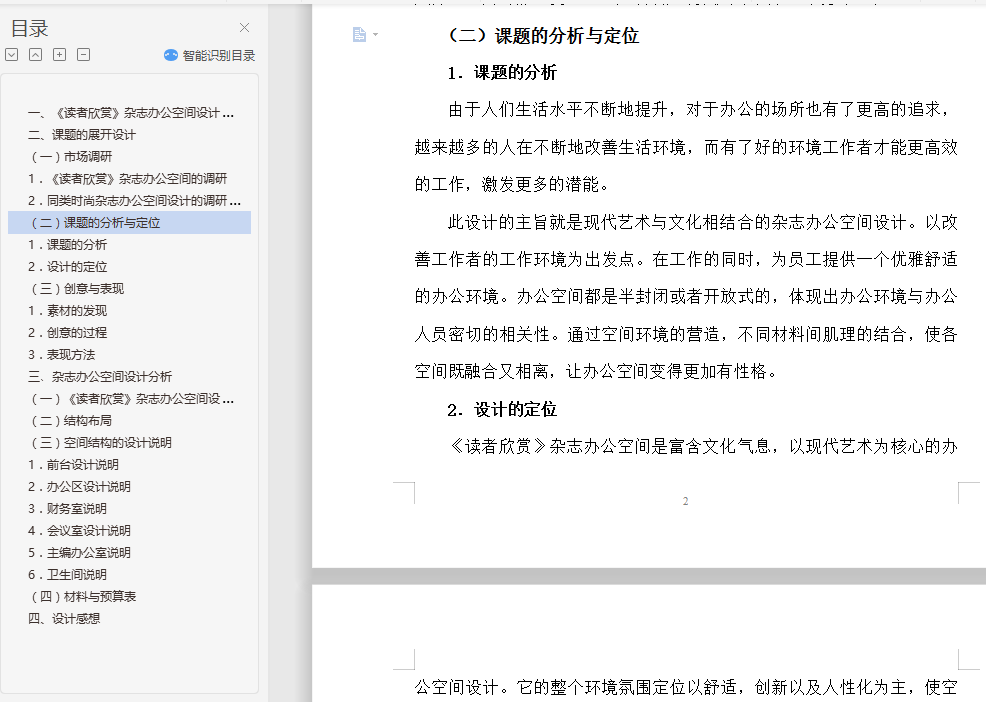
Task: Click the expand-all down chevron icon
Action: tap(11, 55)
